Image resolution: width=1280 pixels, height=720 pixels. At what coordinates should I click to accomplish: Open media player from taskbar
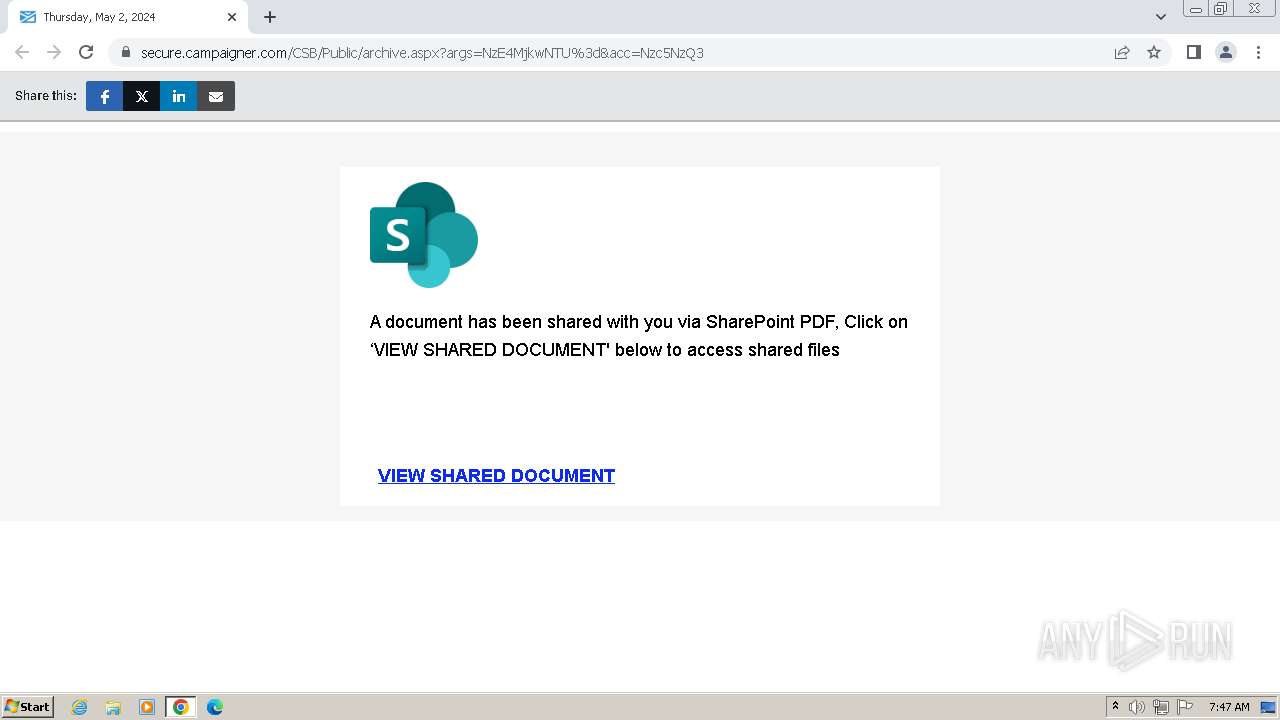point(147,707)
